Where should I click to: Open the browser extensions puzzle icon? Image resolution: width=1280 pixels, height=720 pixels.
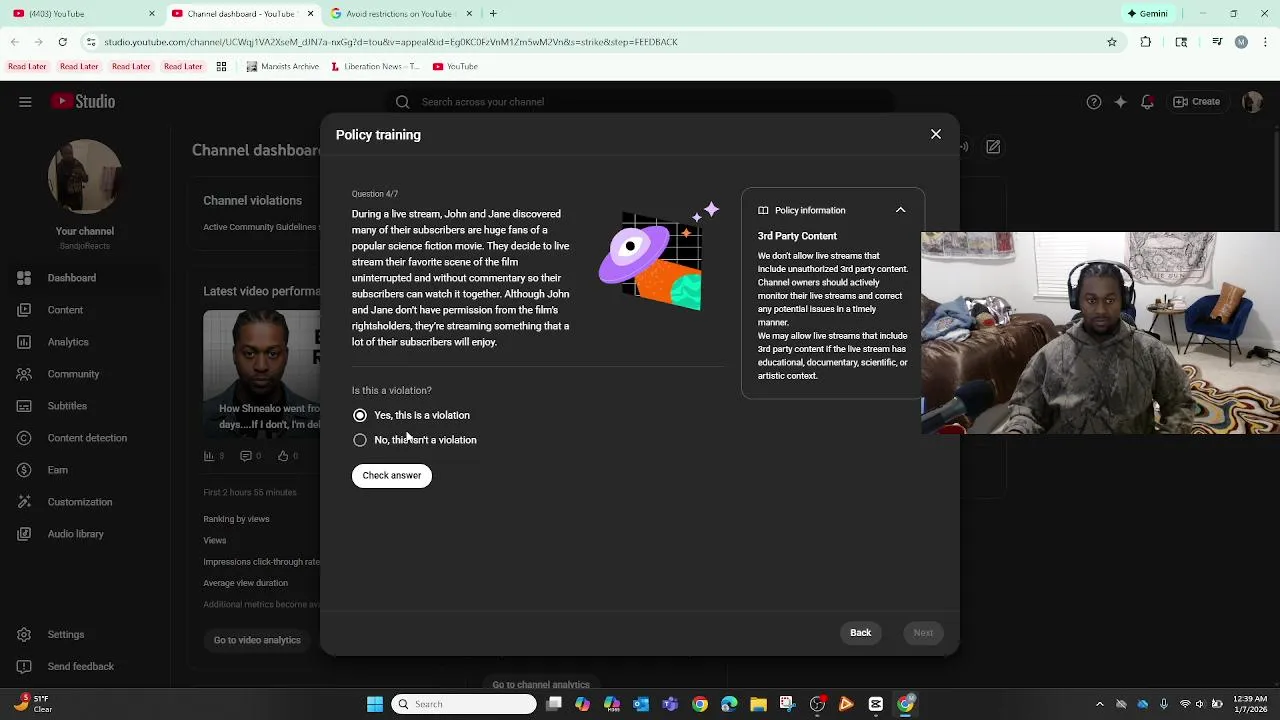pos(1146,42)
